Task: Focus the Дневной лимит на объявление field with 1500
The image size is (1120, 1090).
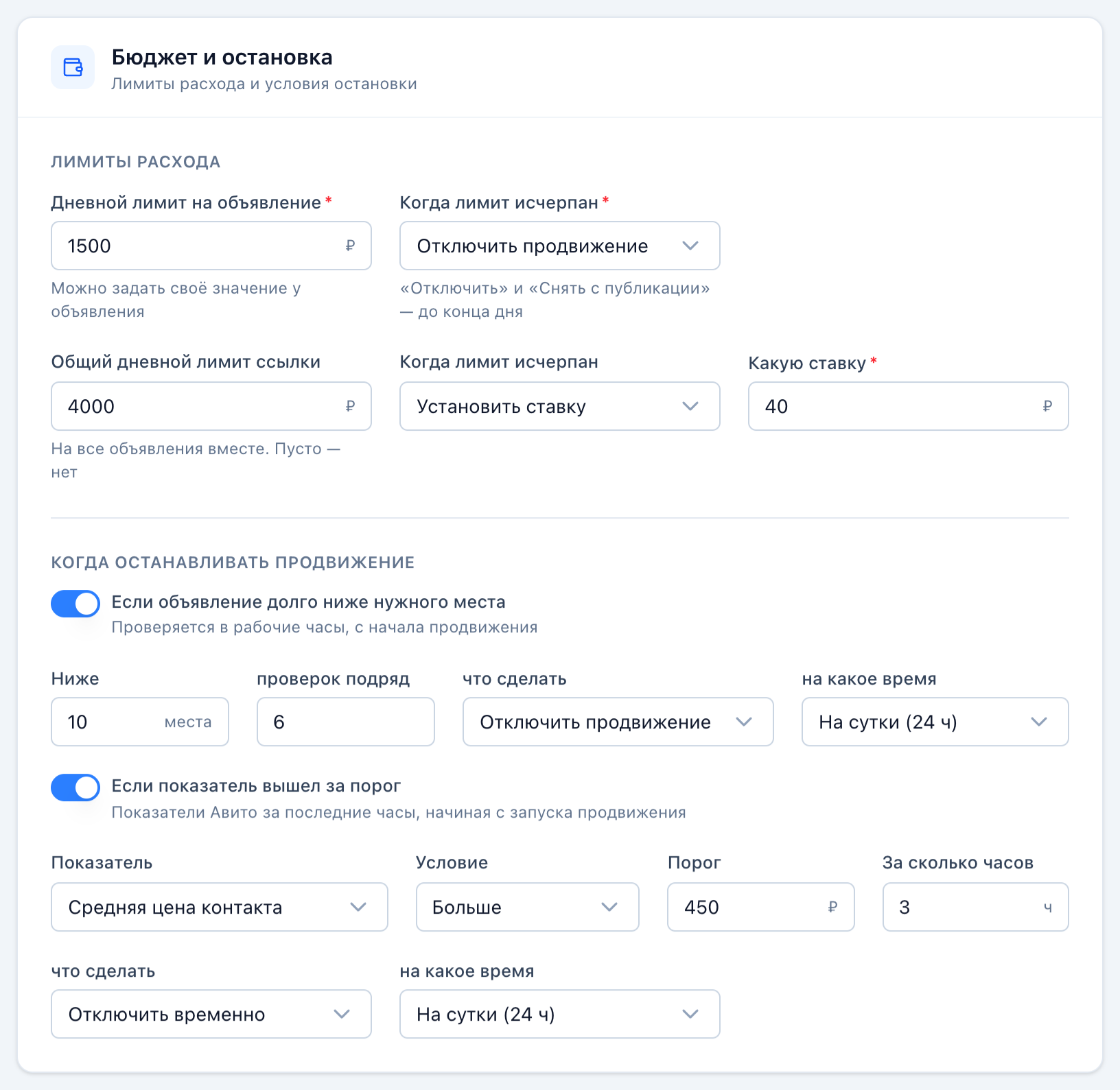Action: coord(211,246)
